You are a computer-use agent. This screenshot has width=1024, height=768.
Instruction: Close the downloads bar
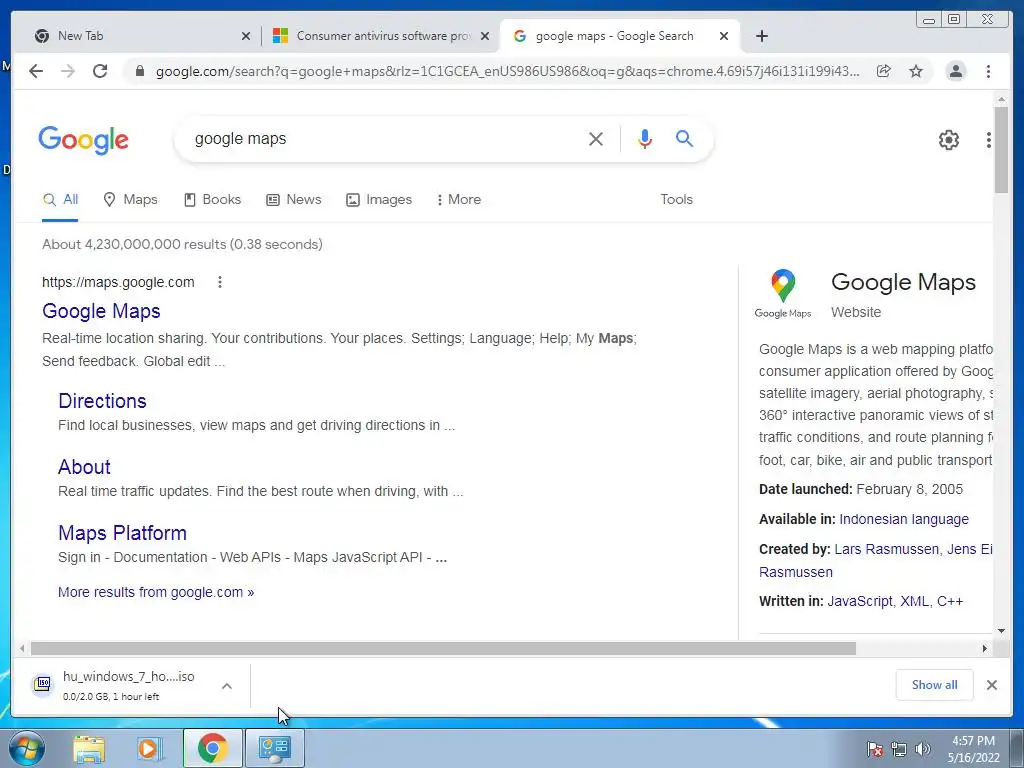click(x=991, y=685)
